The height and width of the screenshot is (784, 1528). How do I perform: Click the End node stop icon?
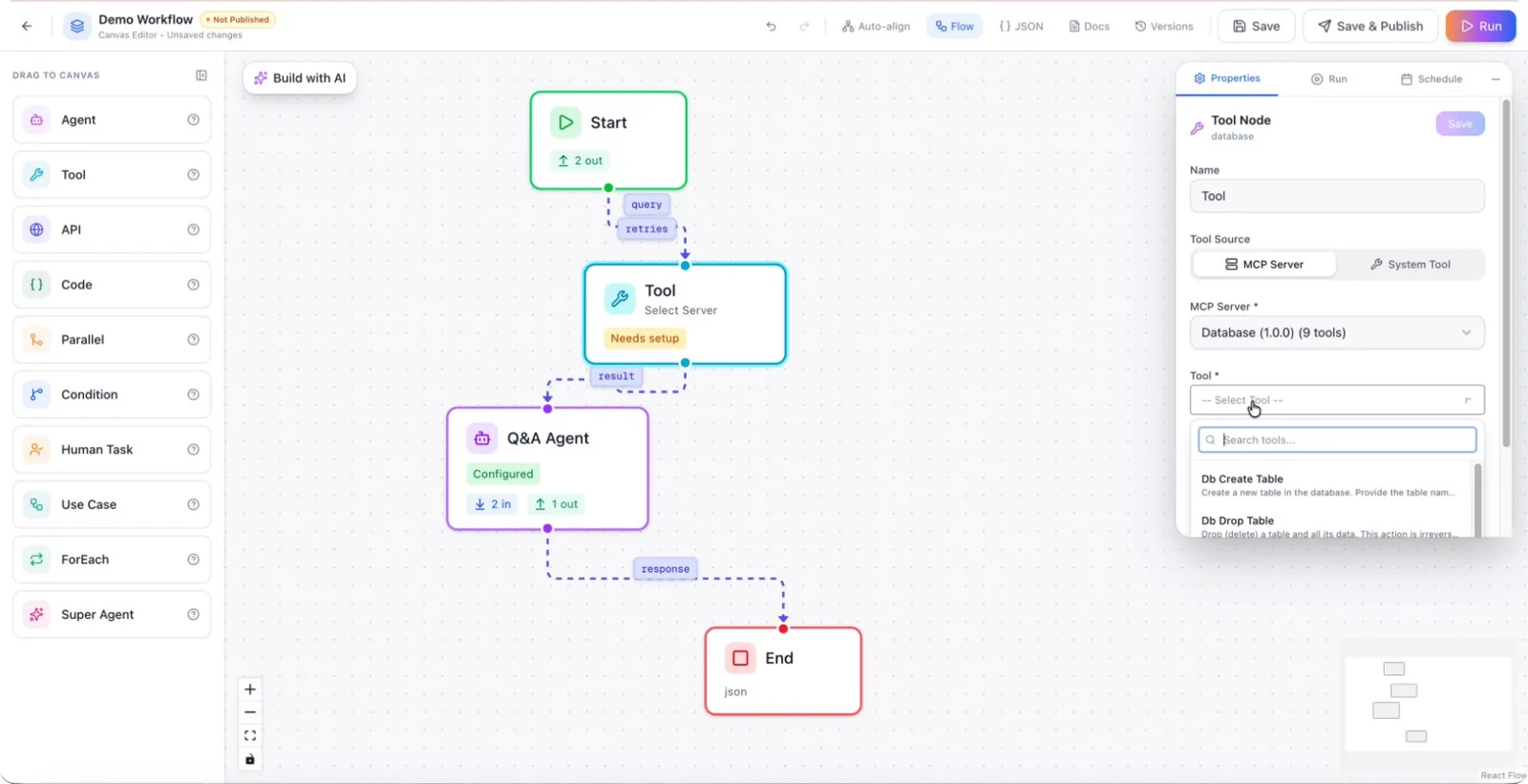pyautogui.click(x=740, y=658)
